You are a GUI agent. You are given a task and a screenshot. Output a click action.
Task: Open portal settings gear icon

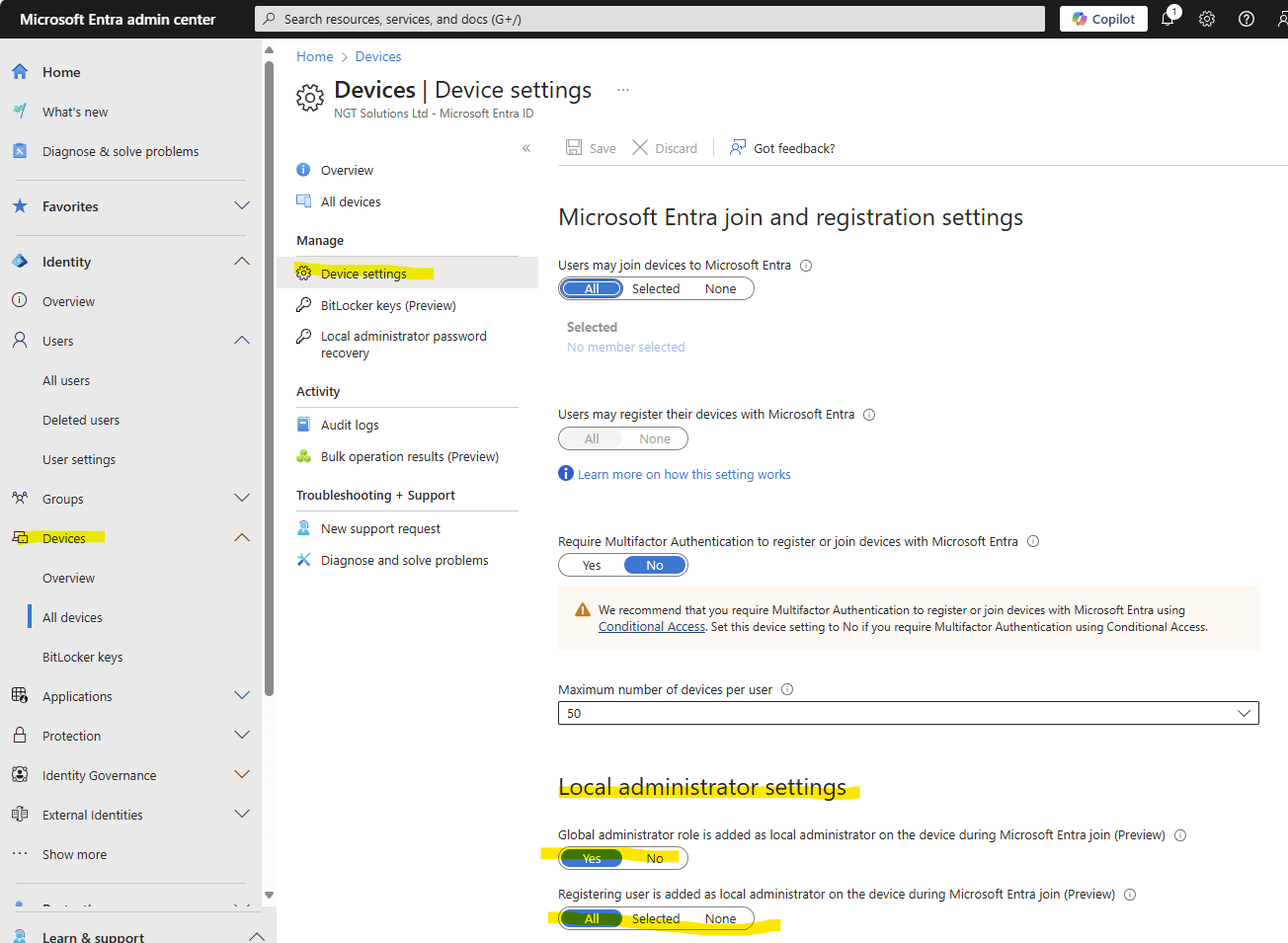click(x=1207, y=19)
